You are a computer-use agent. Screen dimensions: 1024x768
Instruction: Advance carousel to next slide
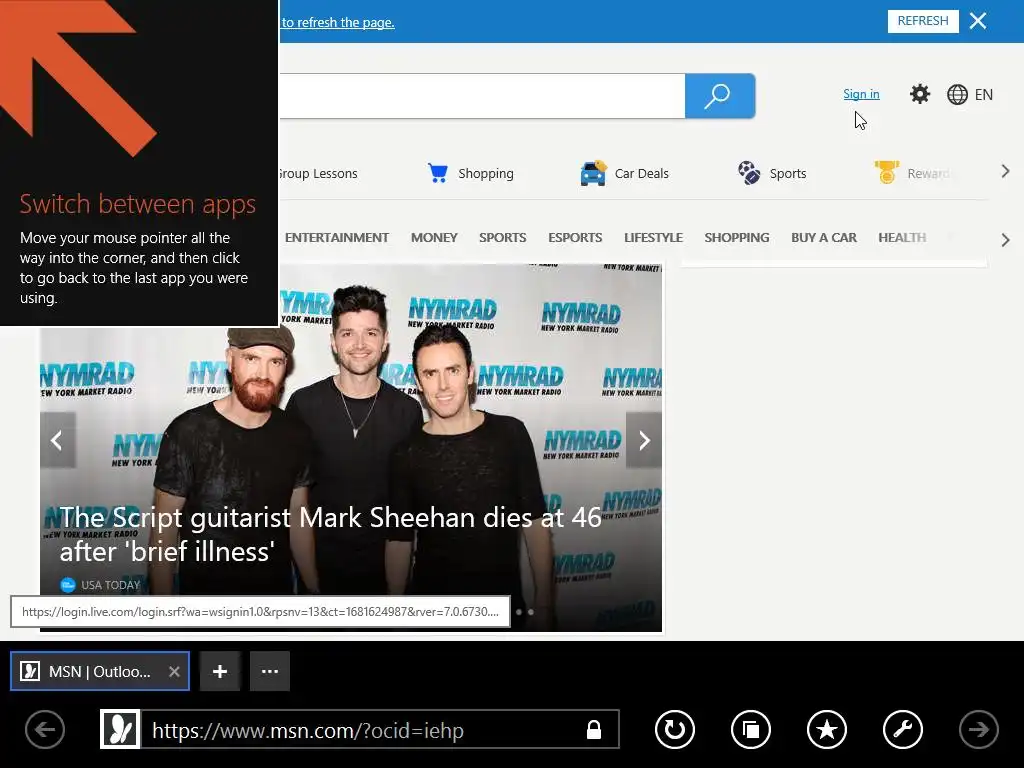coord(644,440)
